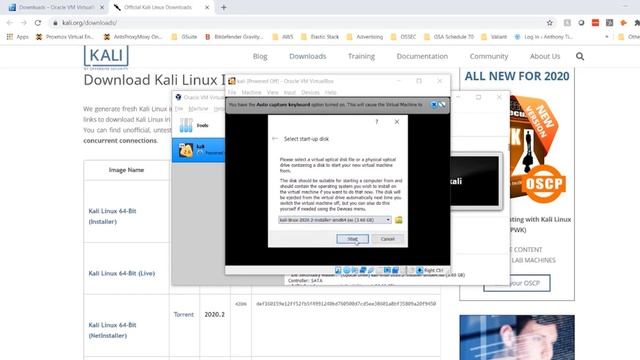The width and height of the screenshot is (640, 360).
Task: Open Documentation in Kali site navigation
Action: coord(422,56)
